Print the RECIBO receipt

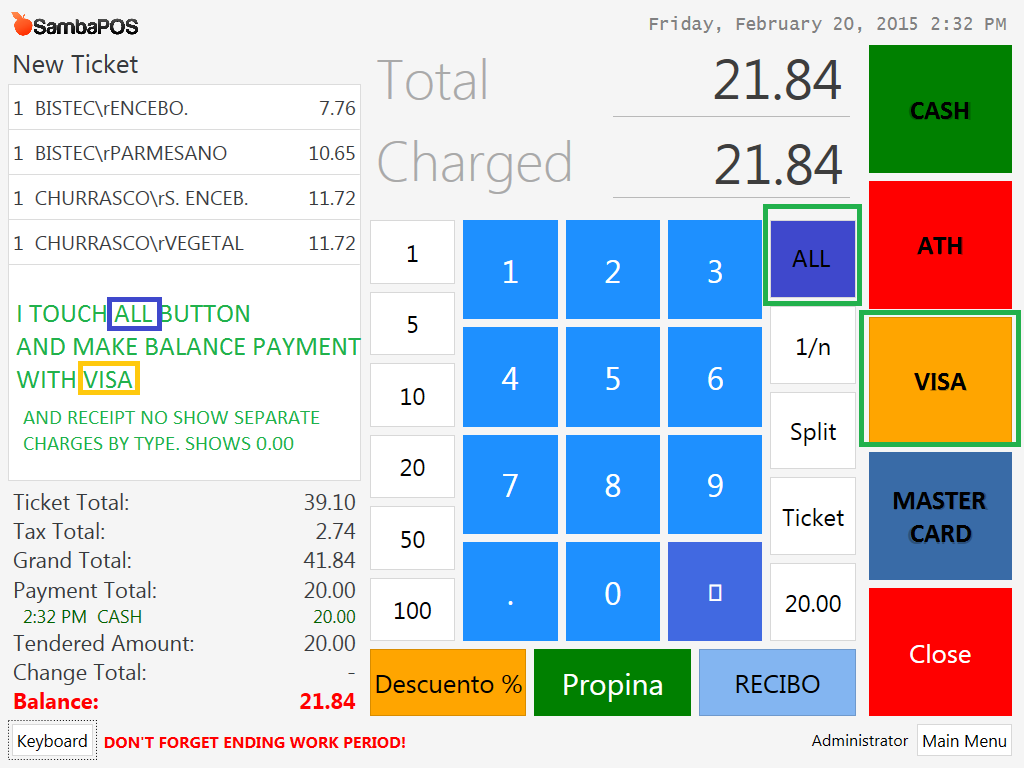coord(777,683)
